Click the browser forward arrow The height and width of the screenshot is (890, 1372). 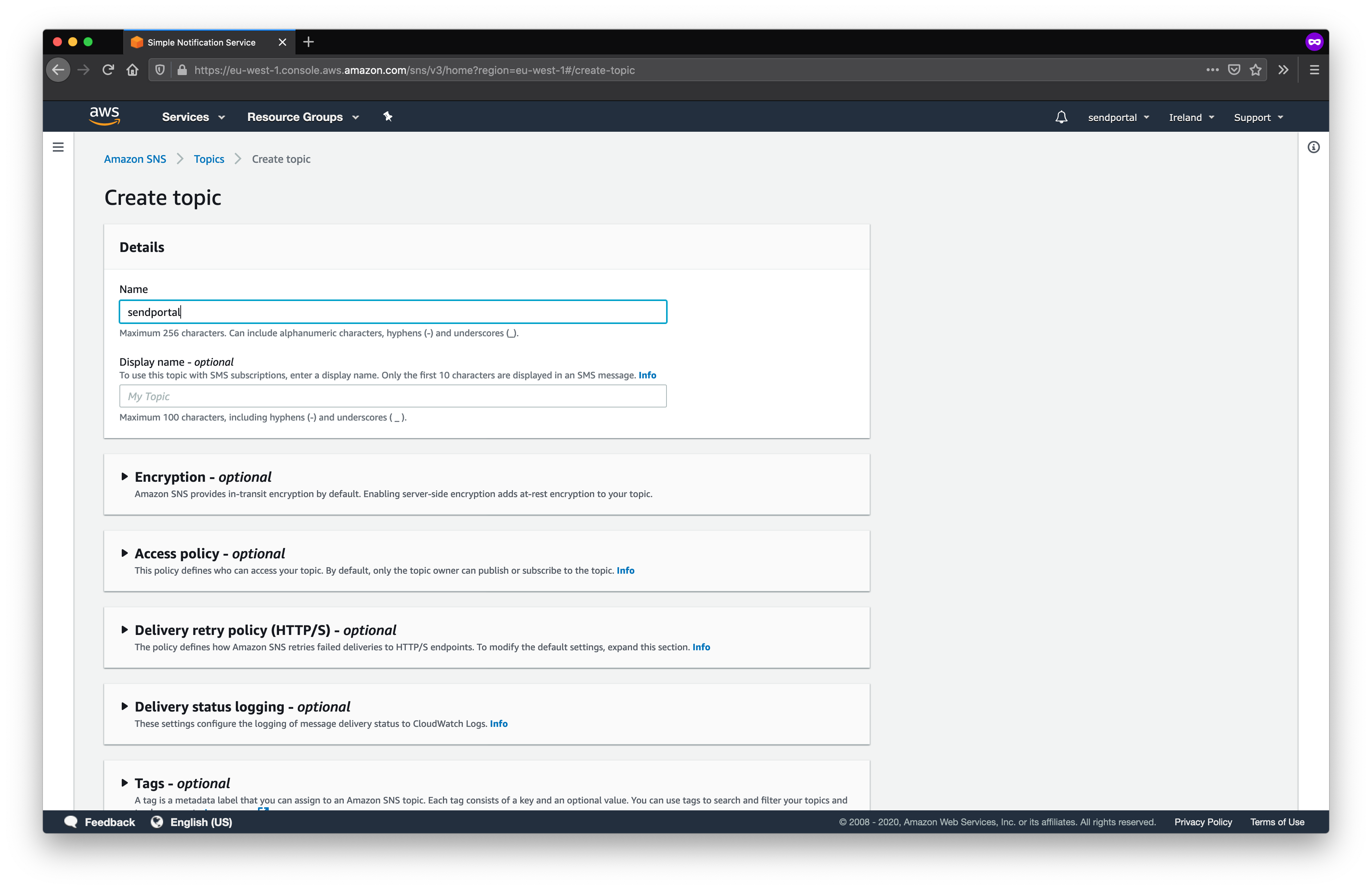[83, 70]
